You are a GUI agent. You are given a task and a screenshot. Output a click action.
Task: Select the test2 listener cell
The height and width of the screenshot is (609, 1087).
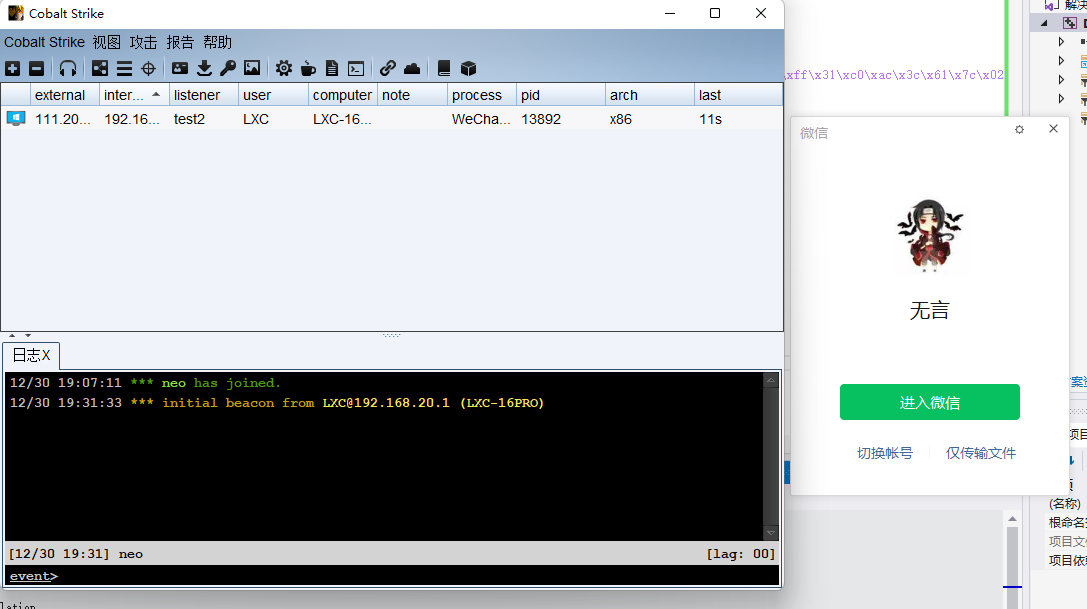pos(189,119)
